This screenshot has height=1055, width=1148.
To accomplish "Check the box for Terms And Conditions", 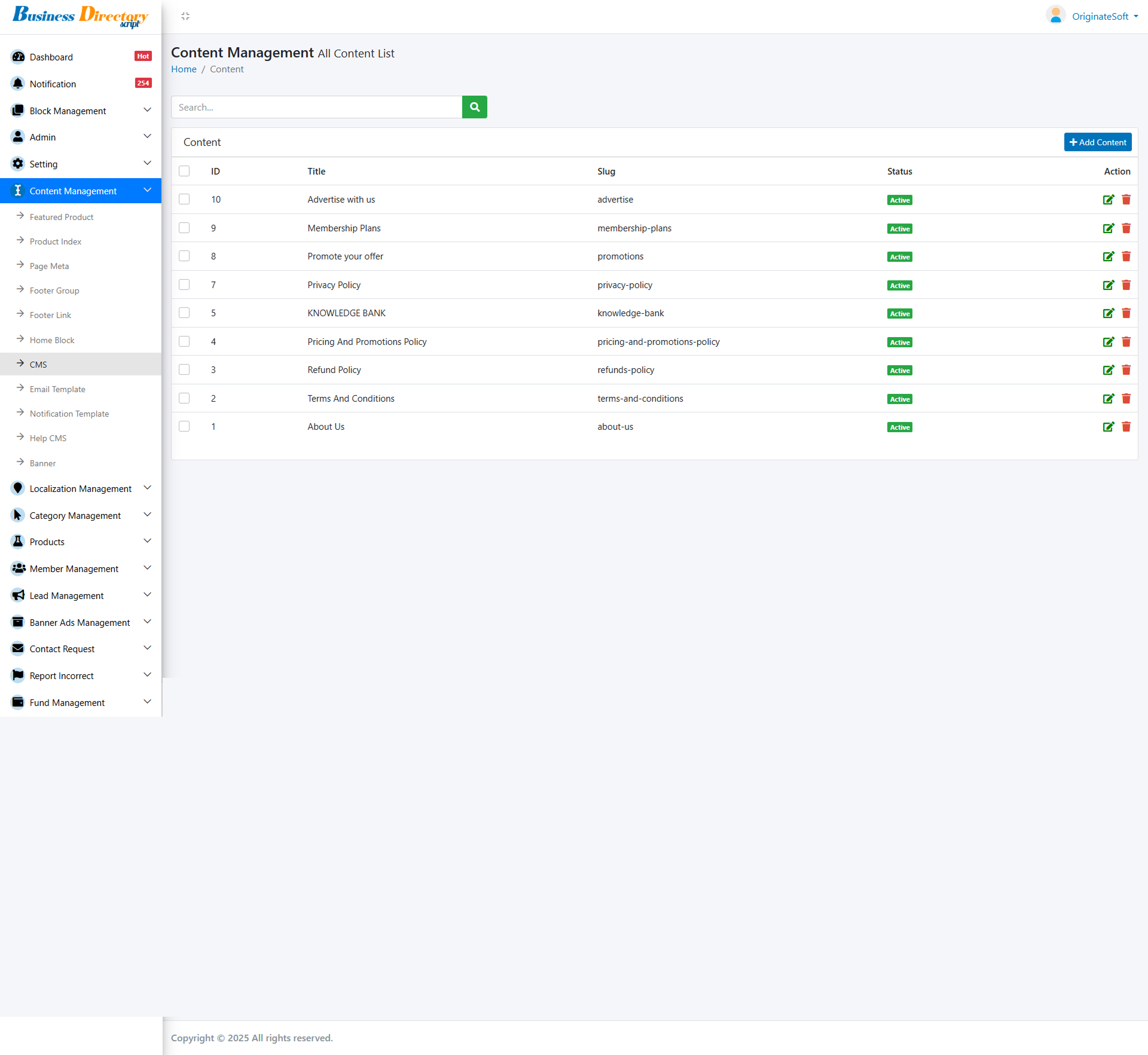I will [x=184, y=398].
